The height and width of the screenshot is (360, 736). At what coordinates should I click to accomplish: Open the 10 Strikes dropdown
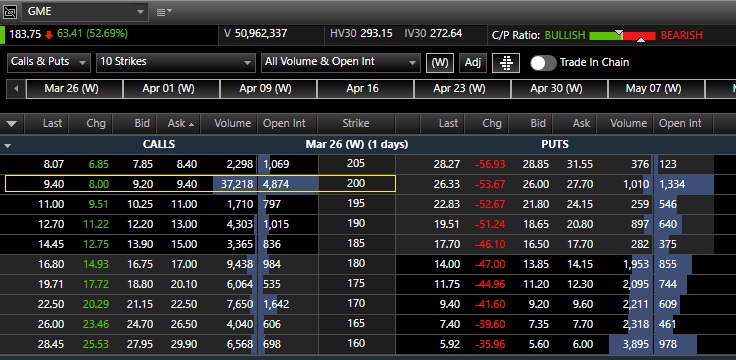(175, 62)
